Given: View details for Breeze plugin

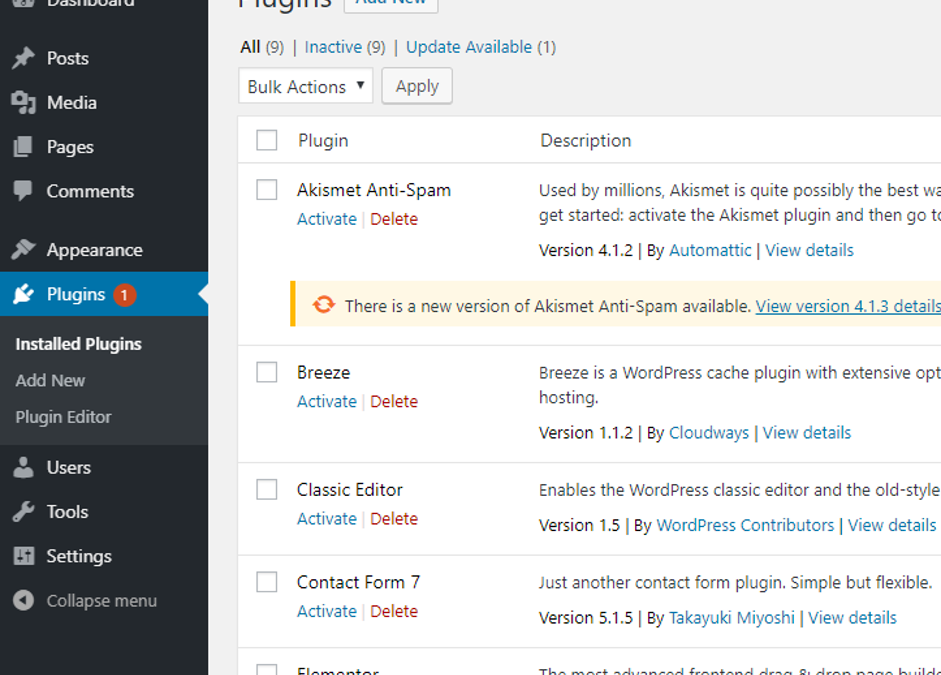Looking at the screenshot, I should pos(807,433).
